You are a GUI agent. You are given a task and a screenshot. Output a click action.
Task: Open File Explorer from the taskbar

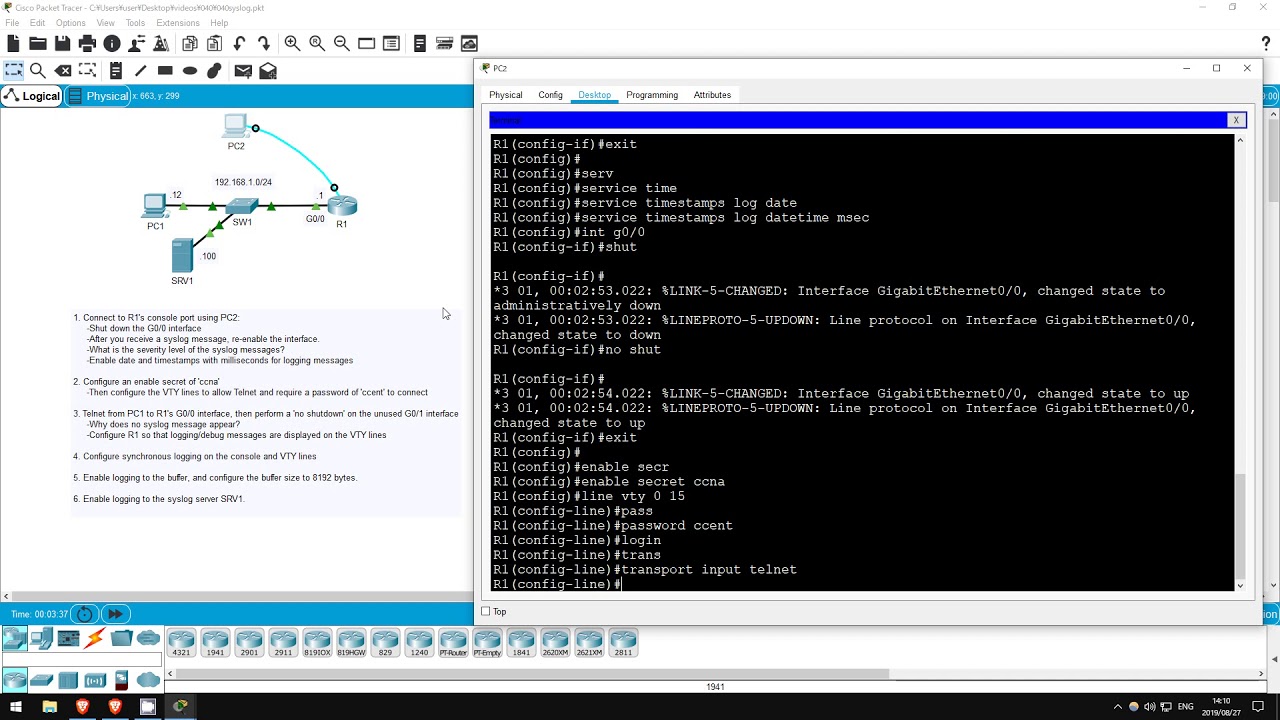tap(49, 707)
